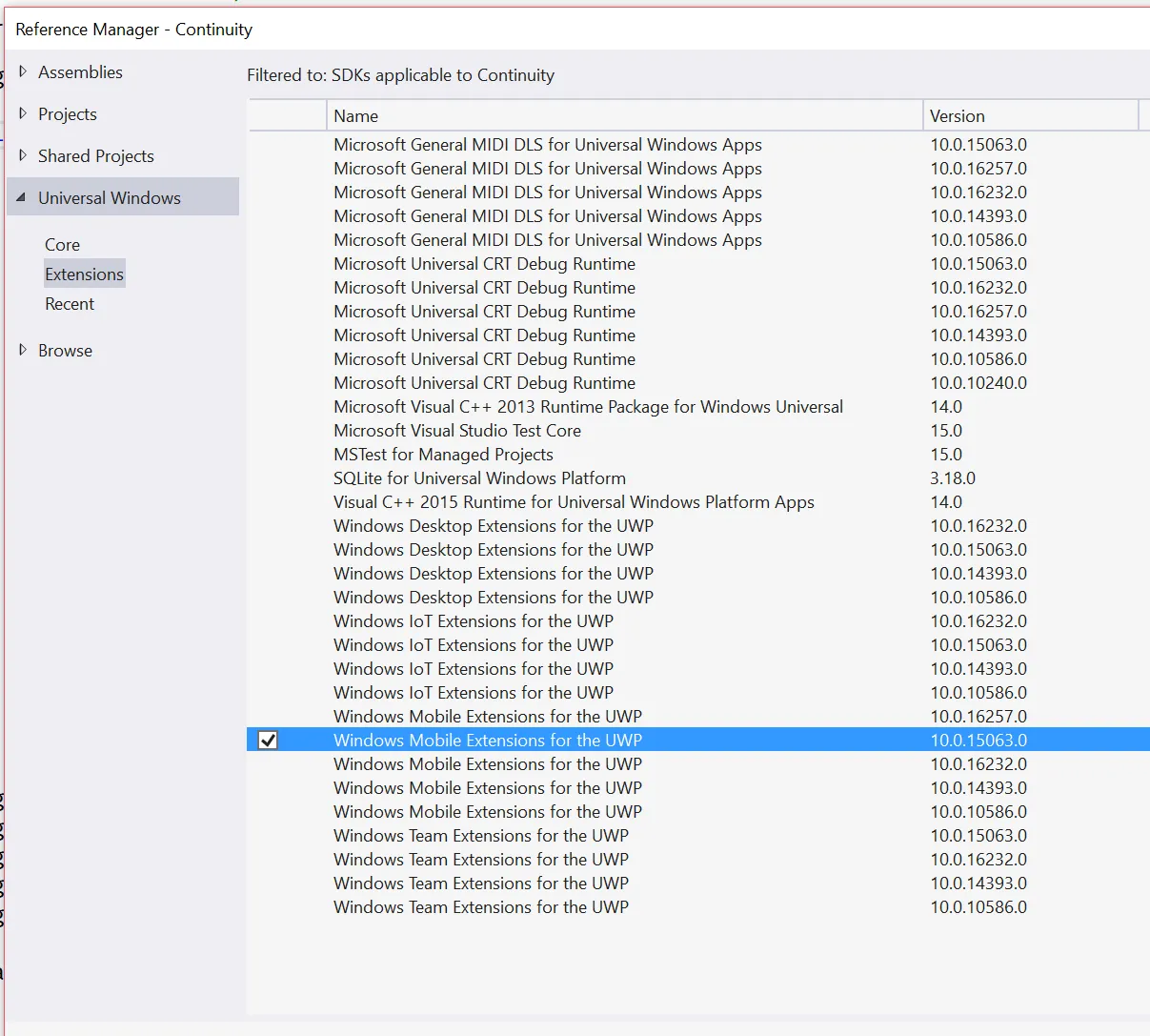Open the Recent subcategory
1150x1036 pixels.
click(70, 304)
